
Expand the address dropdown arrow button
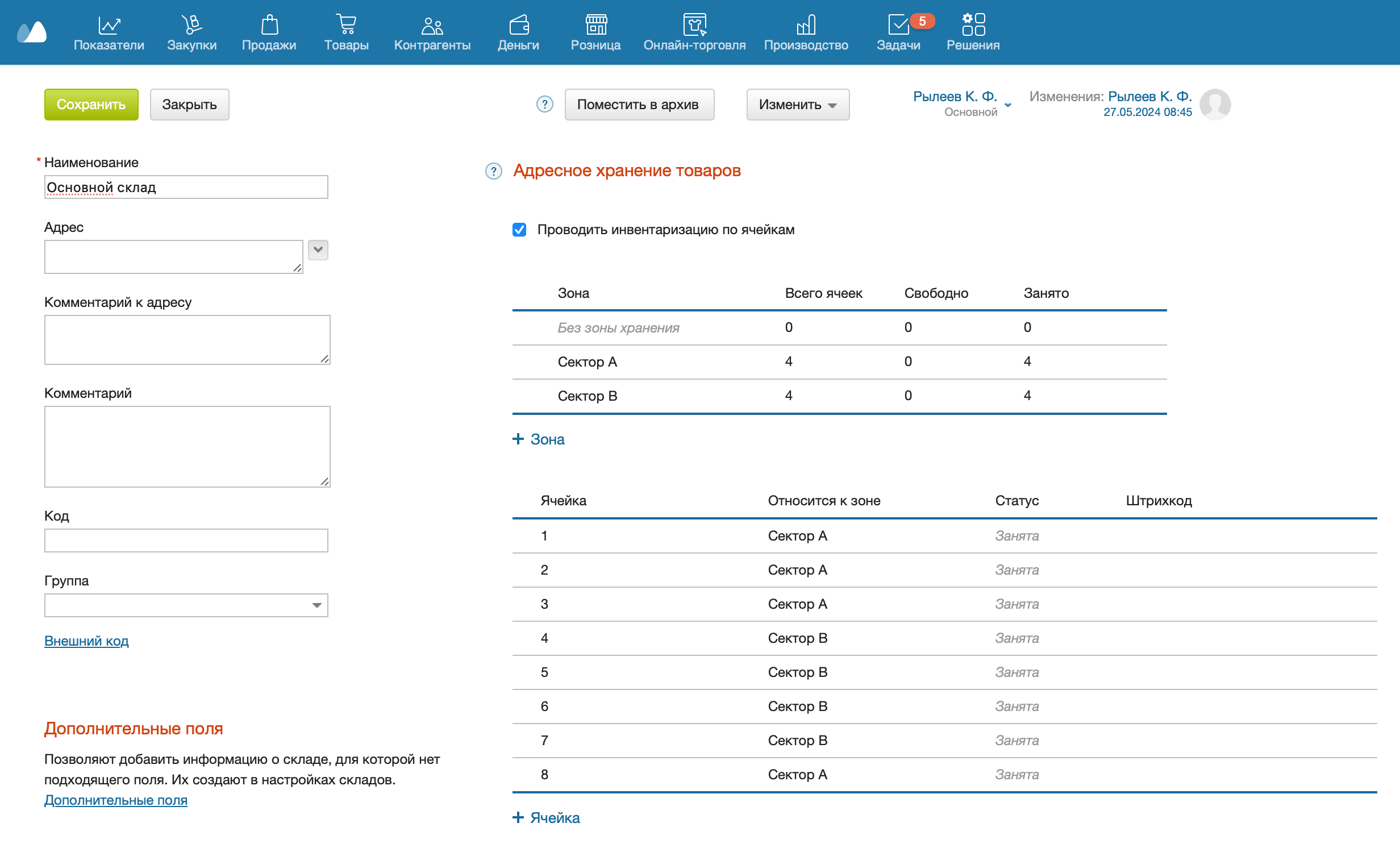pos(318,250)
